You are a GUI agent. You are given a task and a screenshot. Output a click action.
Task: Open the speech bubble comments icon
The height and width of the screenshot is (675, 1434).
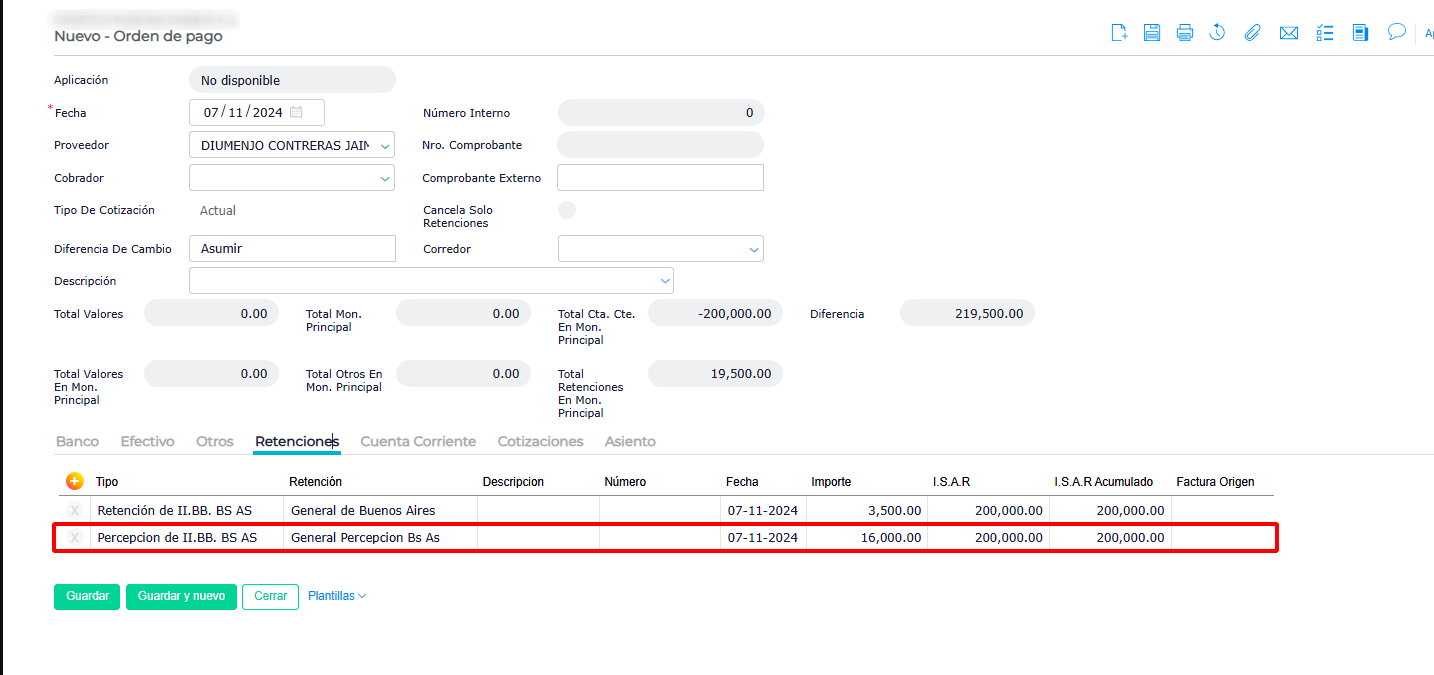1397,32
